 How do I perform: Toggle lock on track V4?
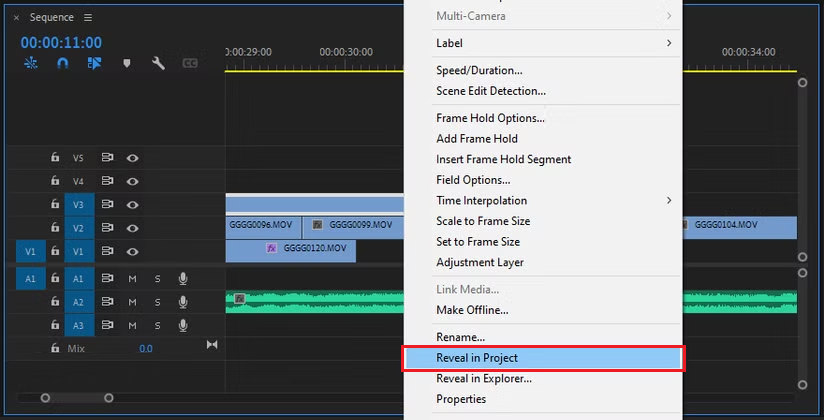(x=55, y=181)
